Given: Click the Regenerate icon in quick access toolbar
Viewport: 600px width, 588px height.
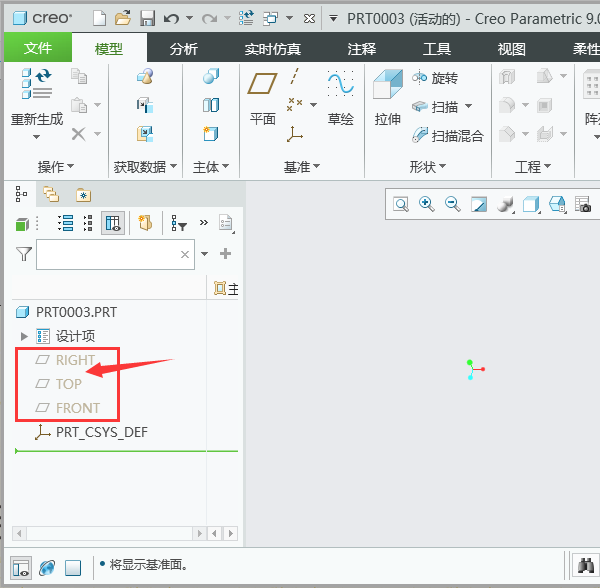Looking at the screenshot, I should click(246, 18).
